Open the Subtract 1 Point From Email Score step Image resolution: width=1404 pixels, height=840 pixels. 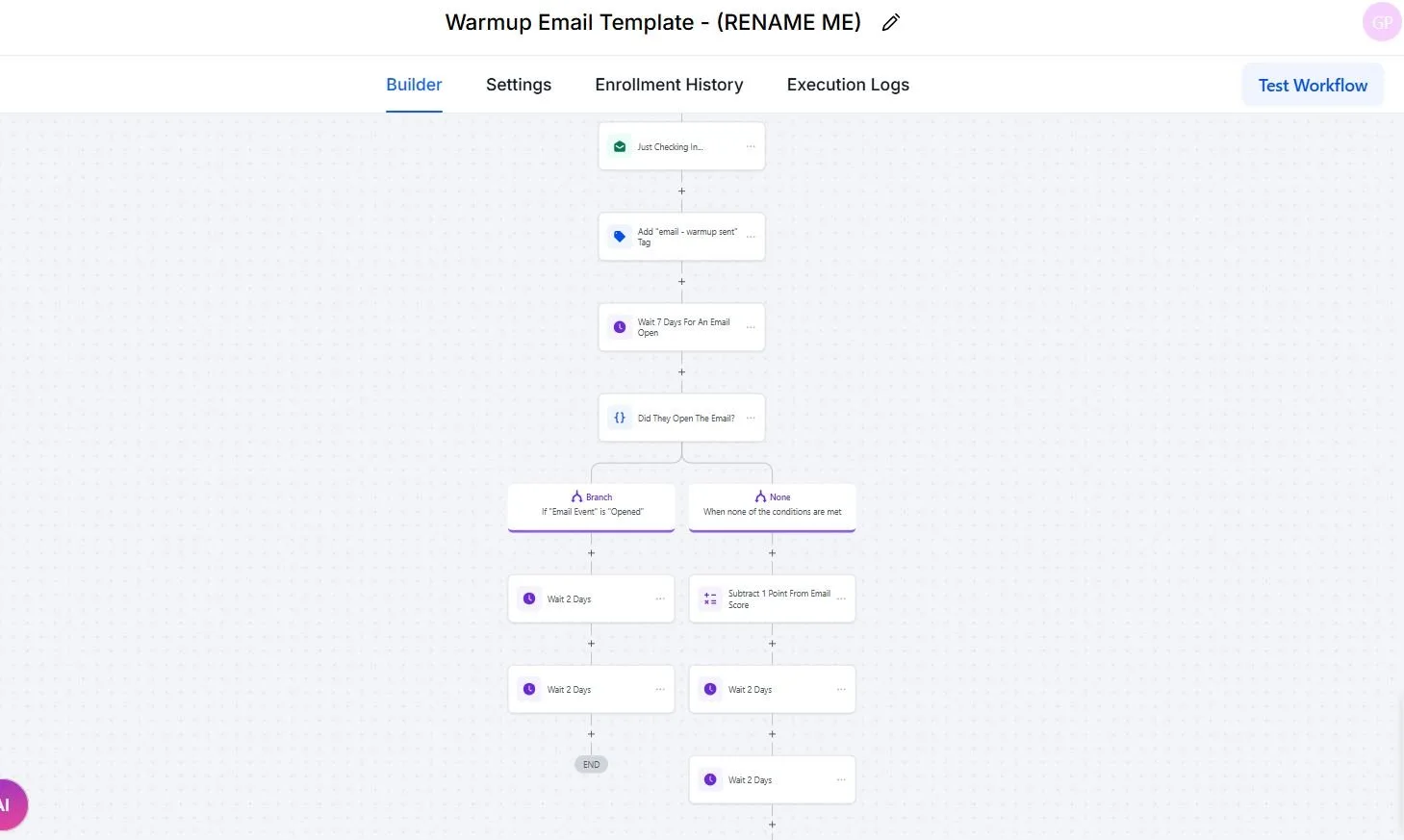tap(772, 598)
